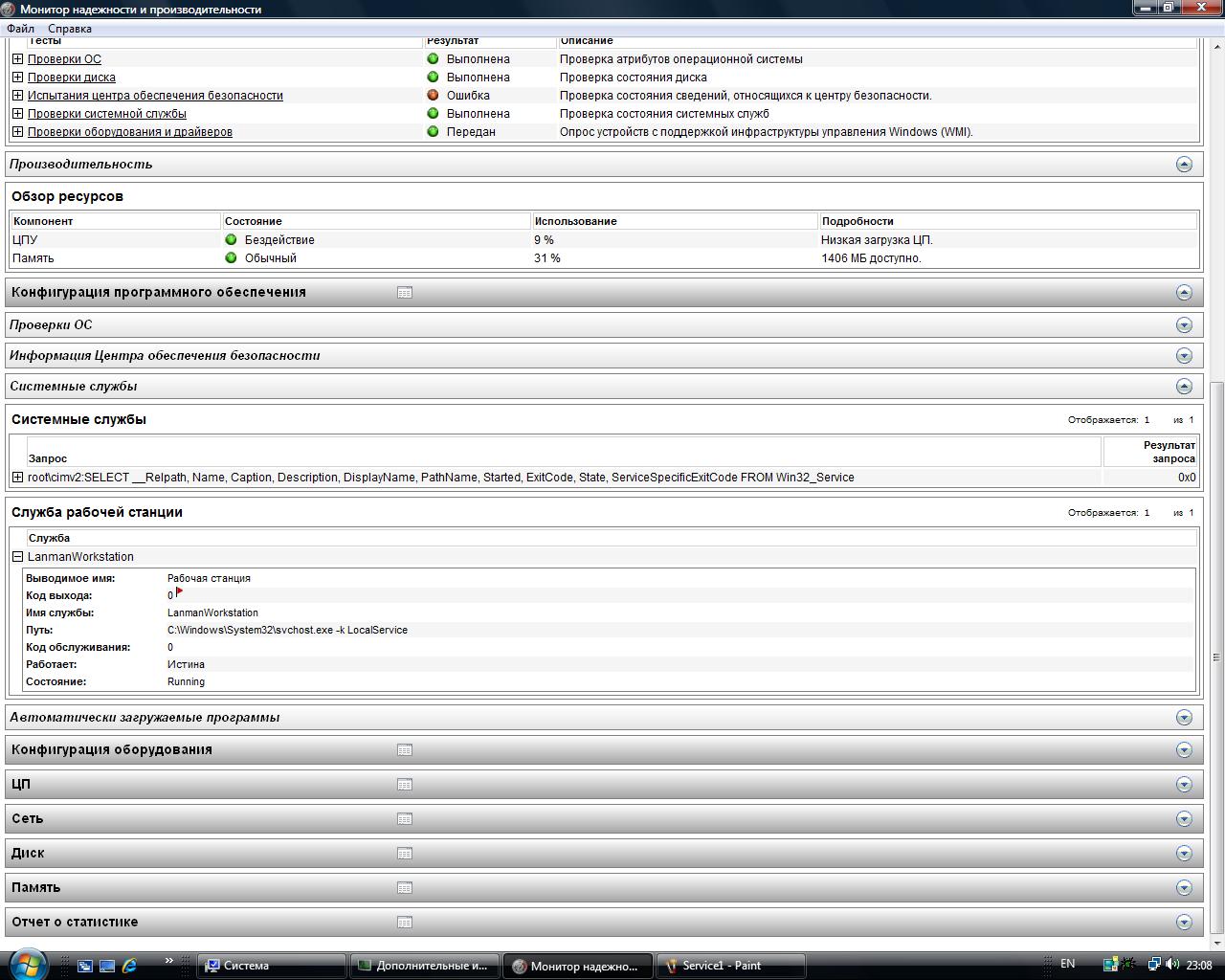Screen dimensions: 1225x980
Task: Open Internet Explorer from quick launch
Action: [129, 966]
